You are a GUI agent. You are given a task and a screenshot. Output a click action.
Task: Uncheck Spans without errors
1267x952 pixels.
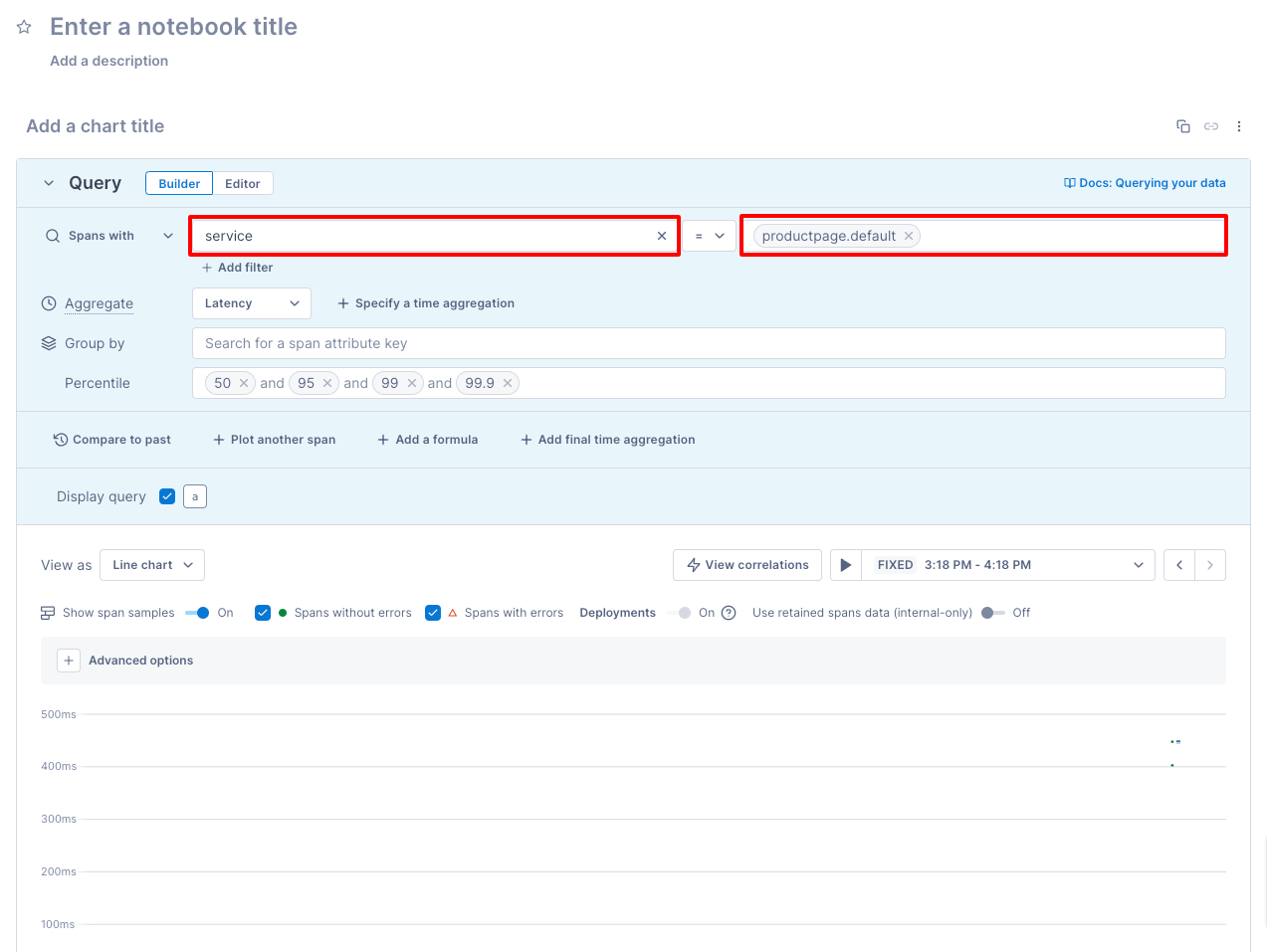(x=263, y=613)
